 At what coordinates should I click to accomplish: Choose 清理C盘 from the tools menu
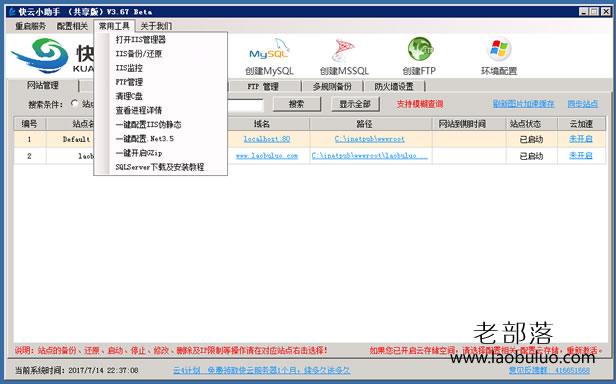[129, 96]
